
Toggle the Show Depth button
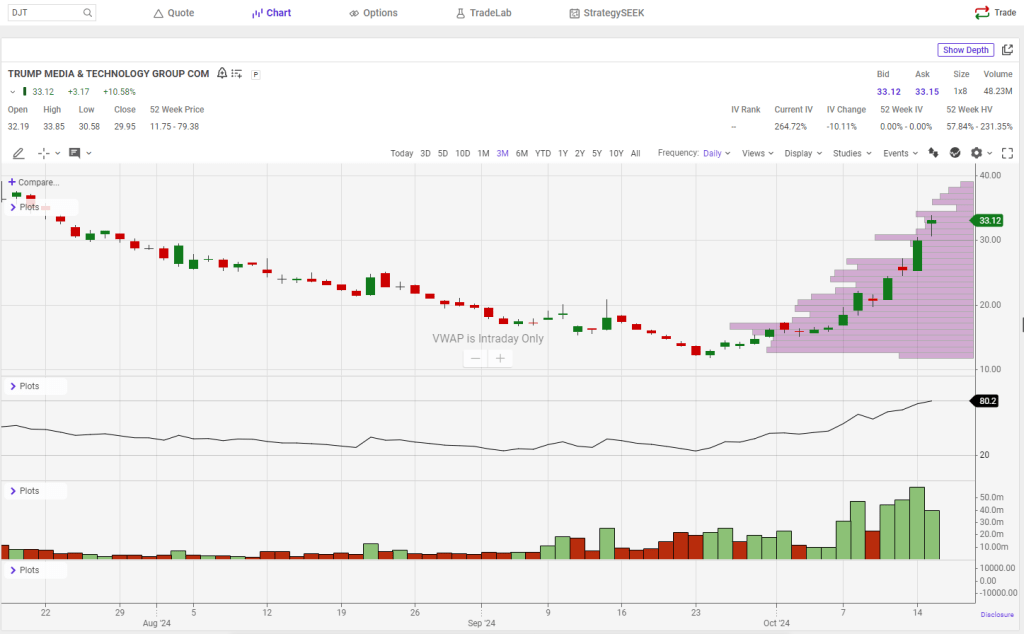965,50
